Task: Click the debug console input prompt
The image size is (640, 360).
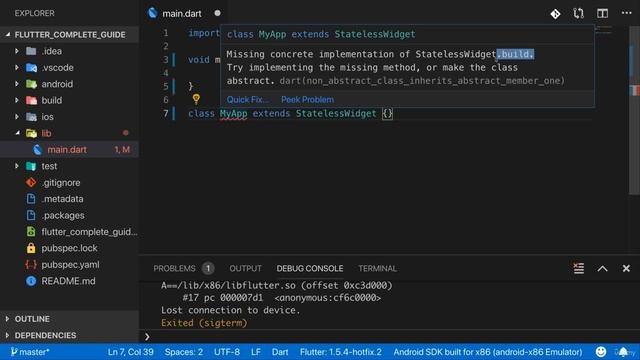Action: [388, 336]
